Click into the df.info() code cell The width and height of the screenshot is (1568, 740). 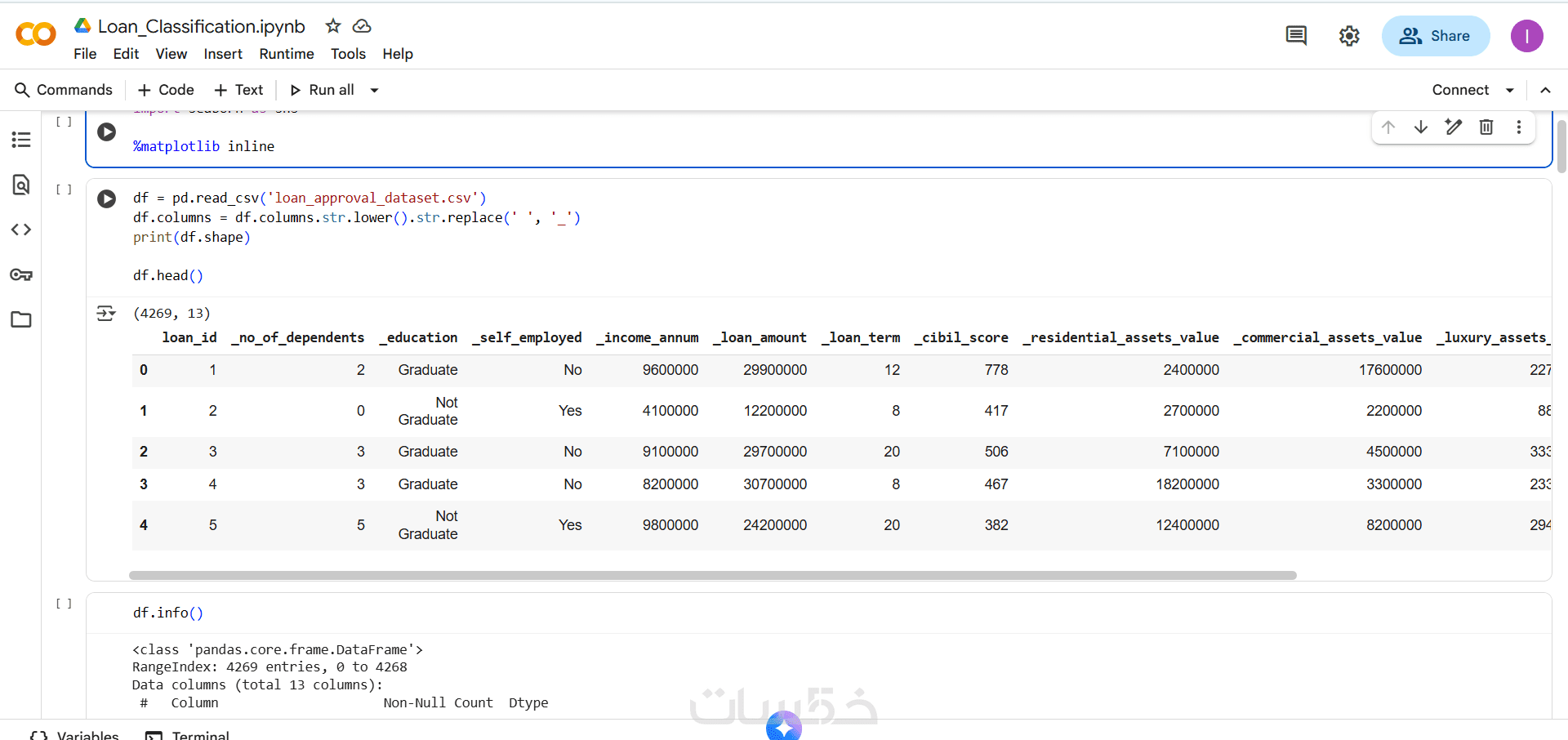(818, 613)
